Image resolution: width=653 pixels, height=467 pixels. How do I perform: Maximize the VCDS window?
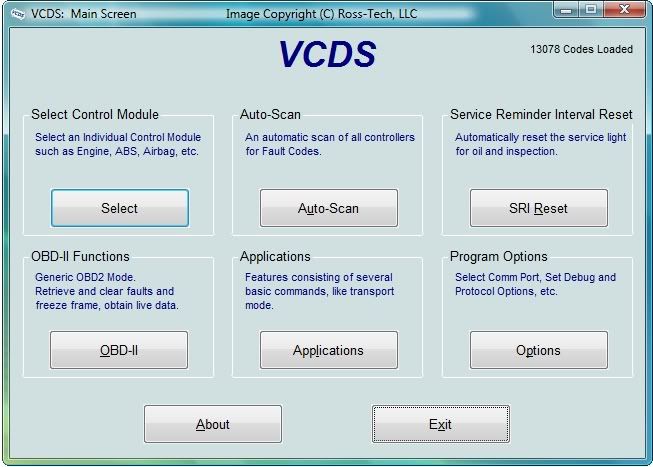click(x=591, y=9)
